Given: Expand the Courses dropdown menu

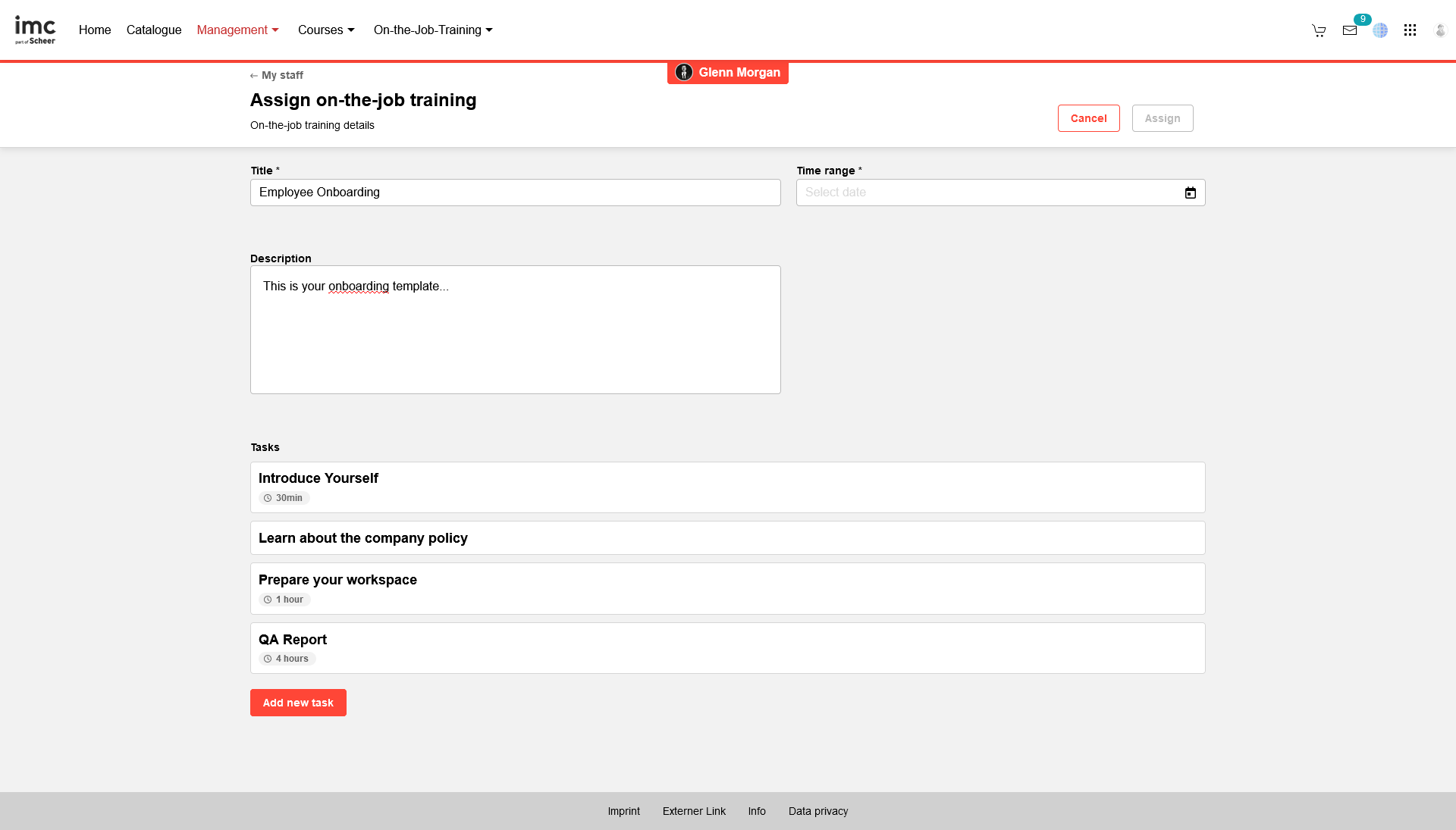Looking at the screenshot, I should coord(326,30).
